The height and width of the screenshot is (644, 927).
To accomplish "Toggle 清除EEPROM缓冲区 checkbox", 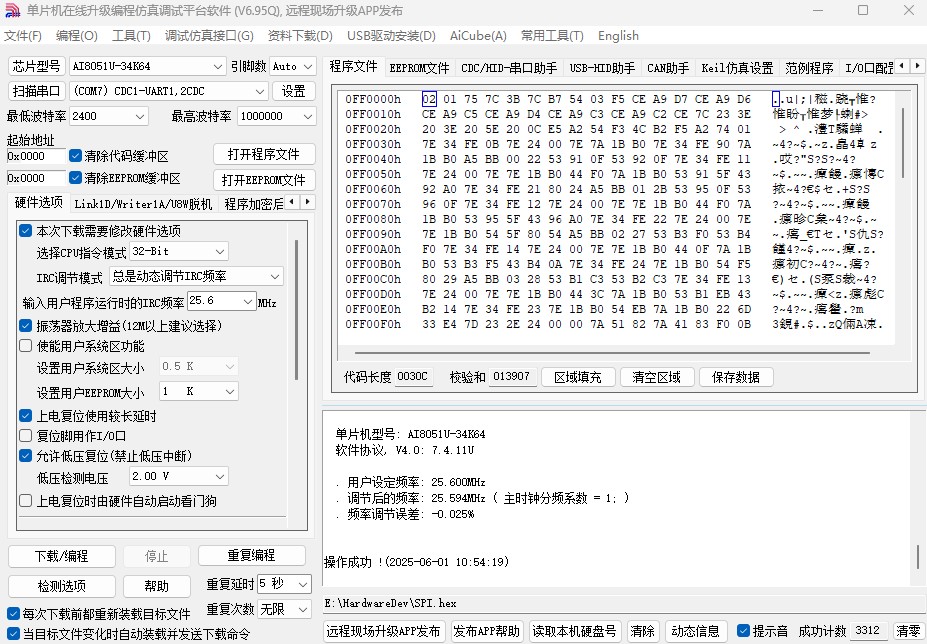I will [75, 178].
